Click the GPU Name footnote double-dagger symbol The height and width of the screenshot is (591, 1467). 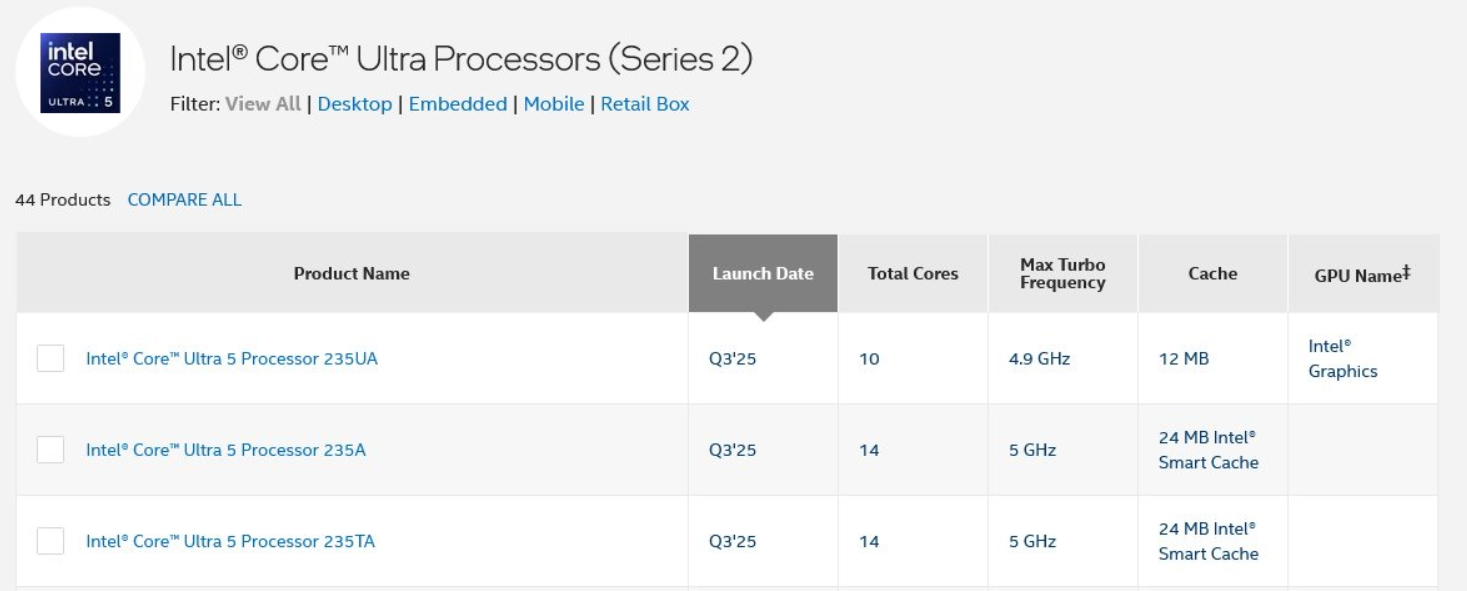[1406, 271]
